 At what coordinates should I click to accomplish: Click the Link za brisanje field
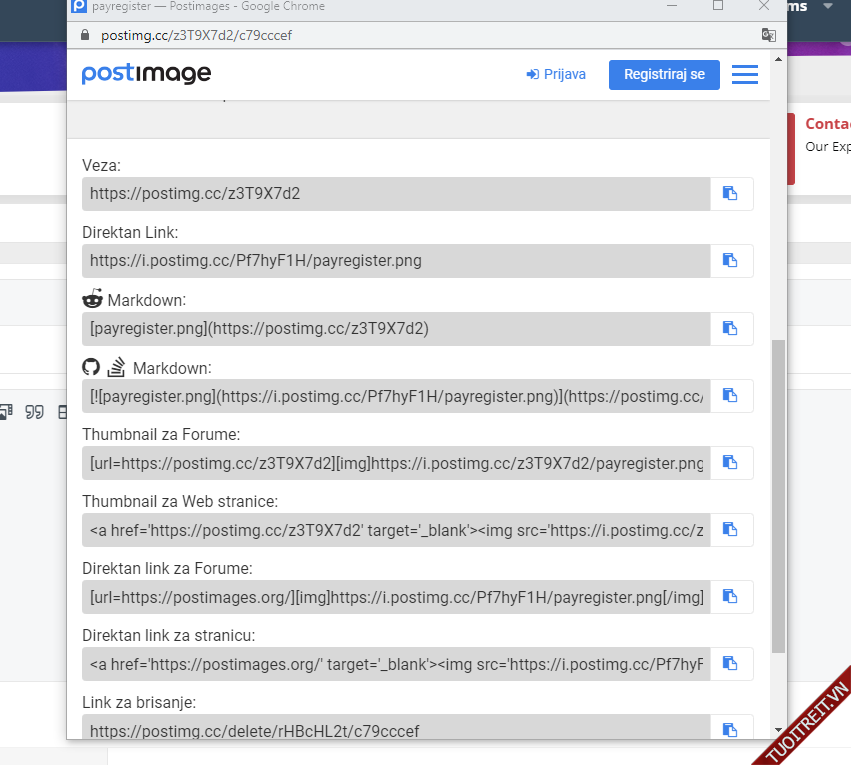pos(396,729)
